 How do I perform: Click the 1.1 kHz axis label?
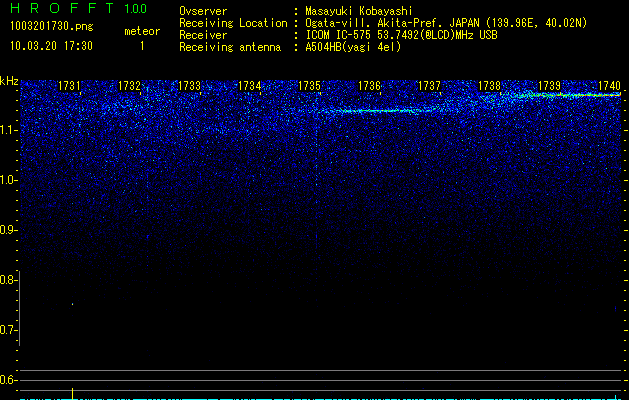(7, 130)
